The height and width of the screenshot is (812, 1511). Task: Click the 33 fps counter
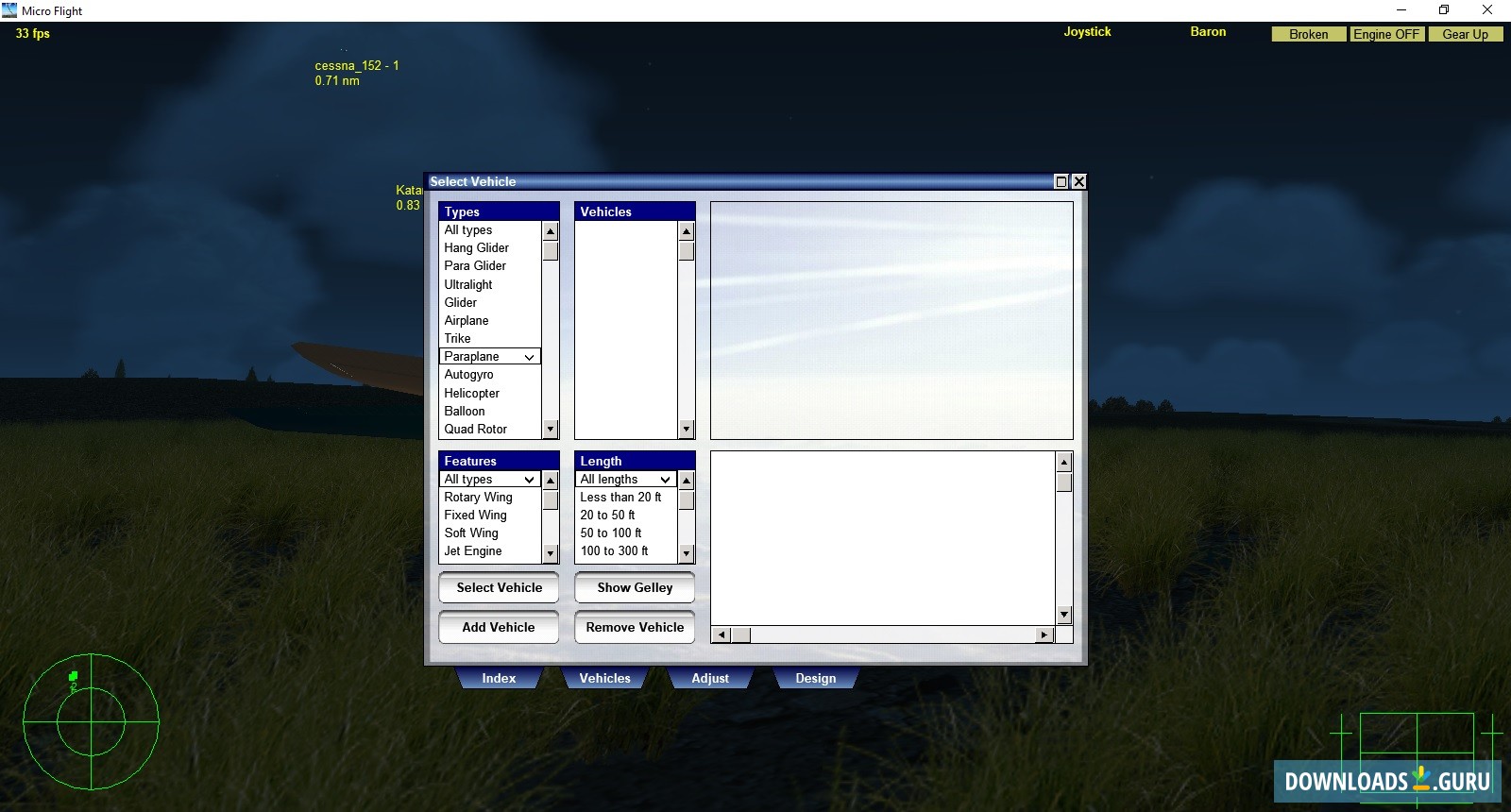click(33, 33)
